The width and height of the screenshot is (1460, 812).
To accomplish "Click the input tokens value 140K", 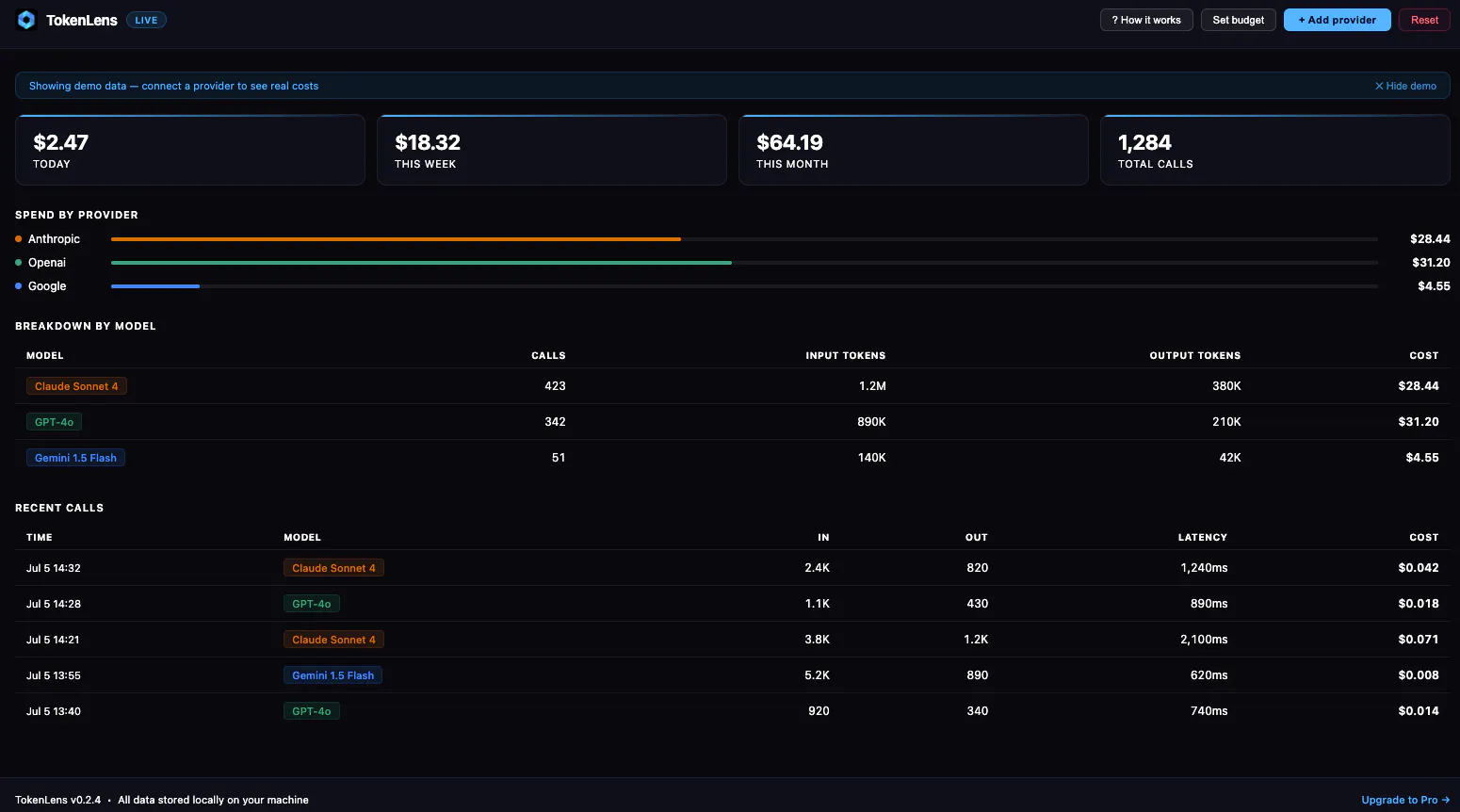I will pos(871,458).
